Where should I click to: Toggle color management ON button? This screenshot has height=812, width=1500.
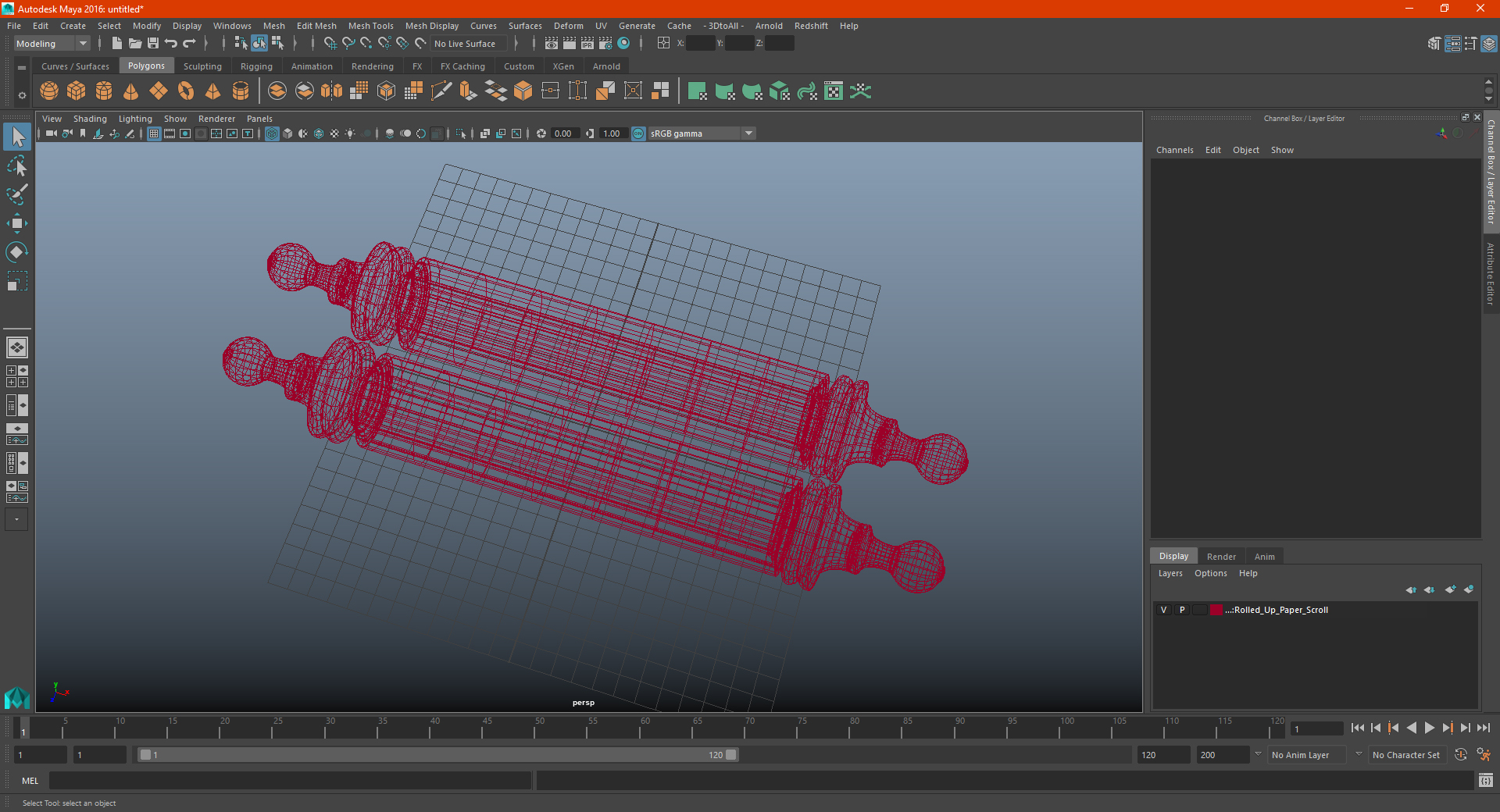[638, 134]
